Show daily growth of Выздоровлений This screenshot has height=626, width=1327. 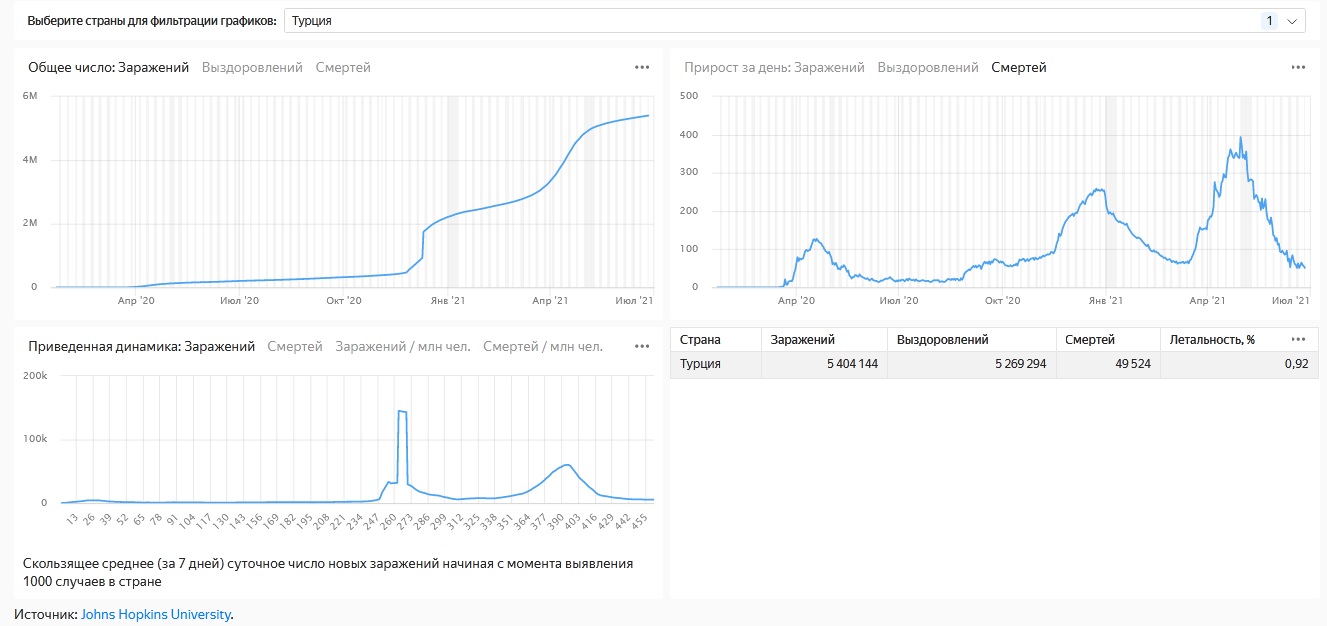928,68
